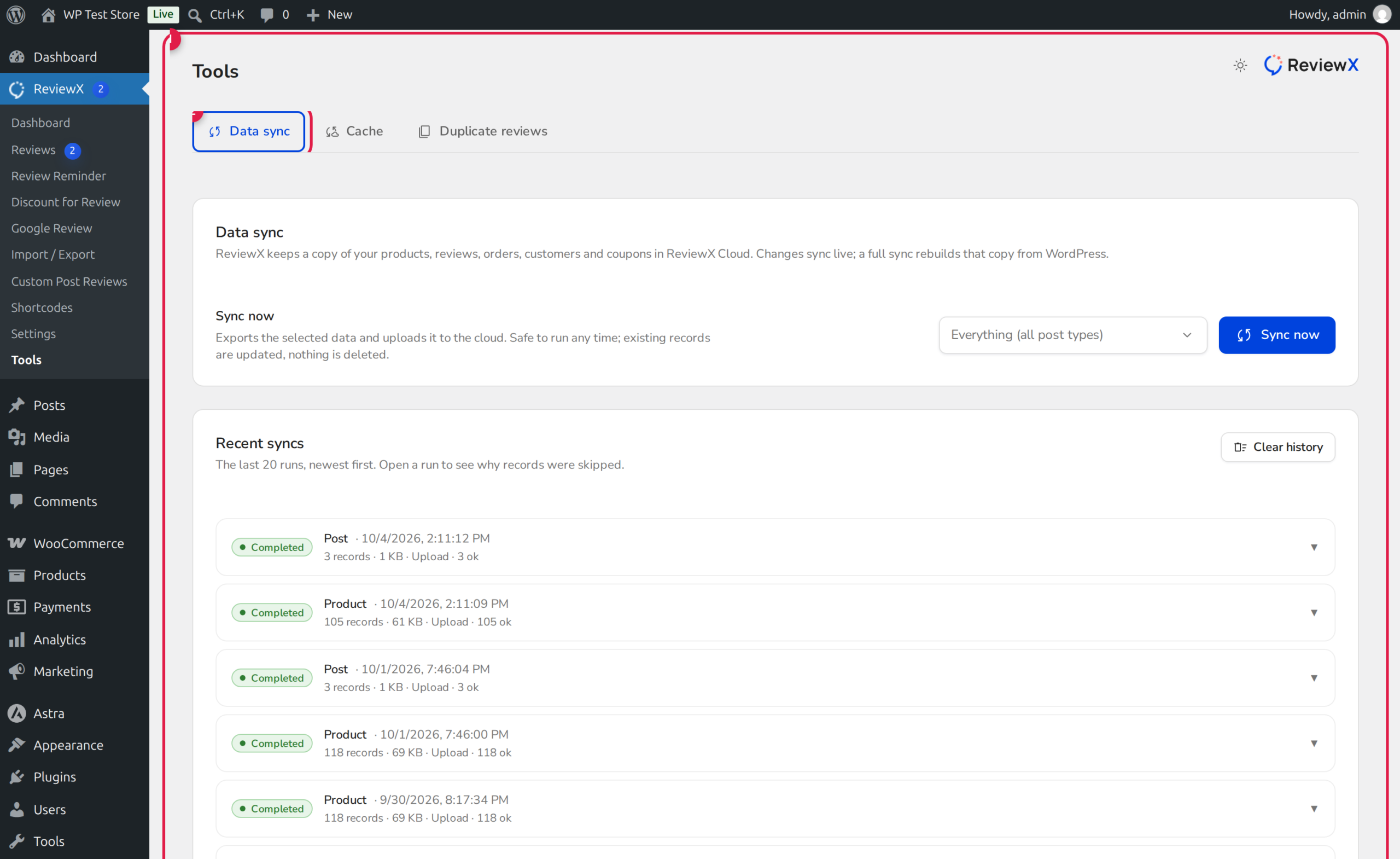This screenshot has width=1400, height=859.
Task: Expand the Post sync run from 10/4/2026 2:11:12 PM
Action: tap(775, 547)
